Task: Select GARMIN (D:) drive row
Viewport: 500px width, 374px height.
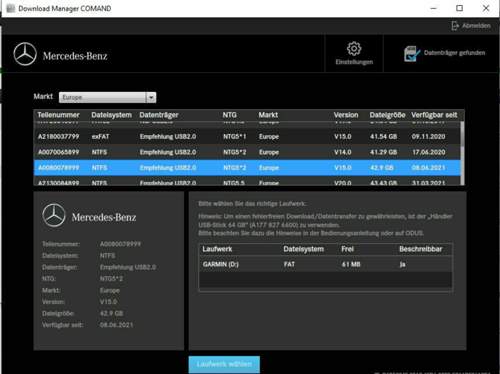Action: 326,264
